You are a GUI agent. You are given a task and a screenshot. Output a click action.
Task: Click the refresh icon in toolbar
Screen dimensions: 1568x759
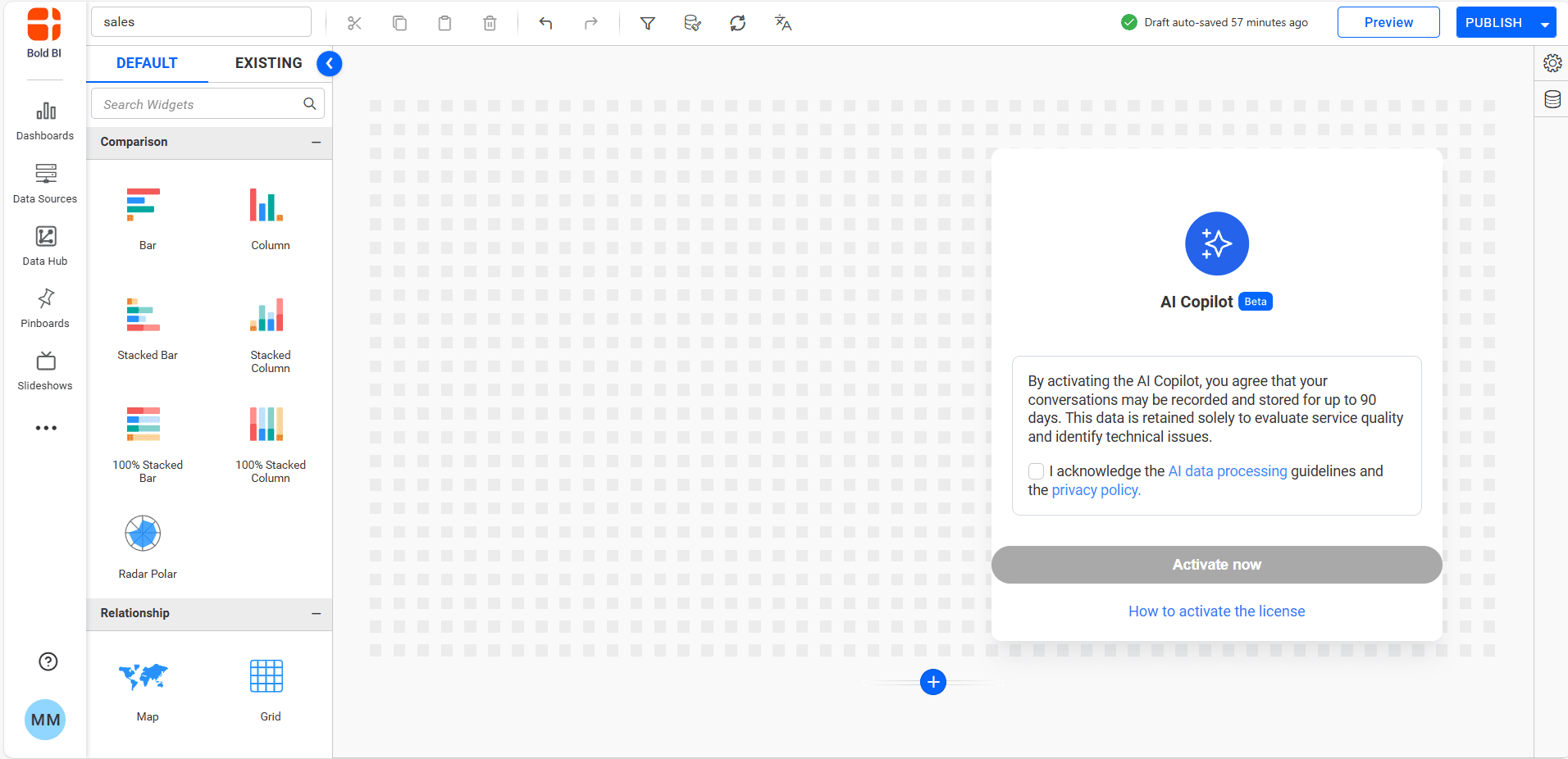(737, 23)
